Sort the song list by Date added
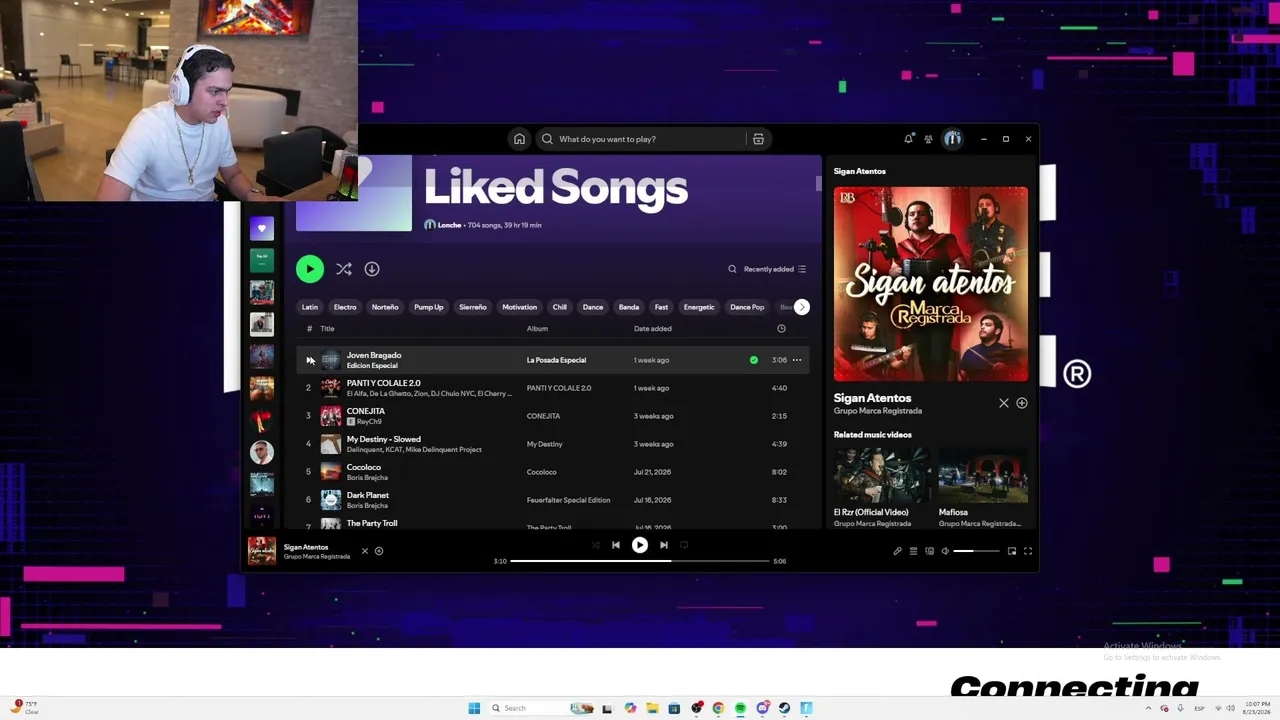This screenshot has width=1280, height=720. pyautogui.click(x=653, y=329)
